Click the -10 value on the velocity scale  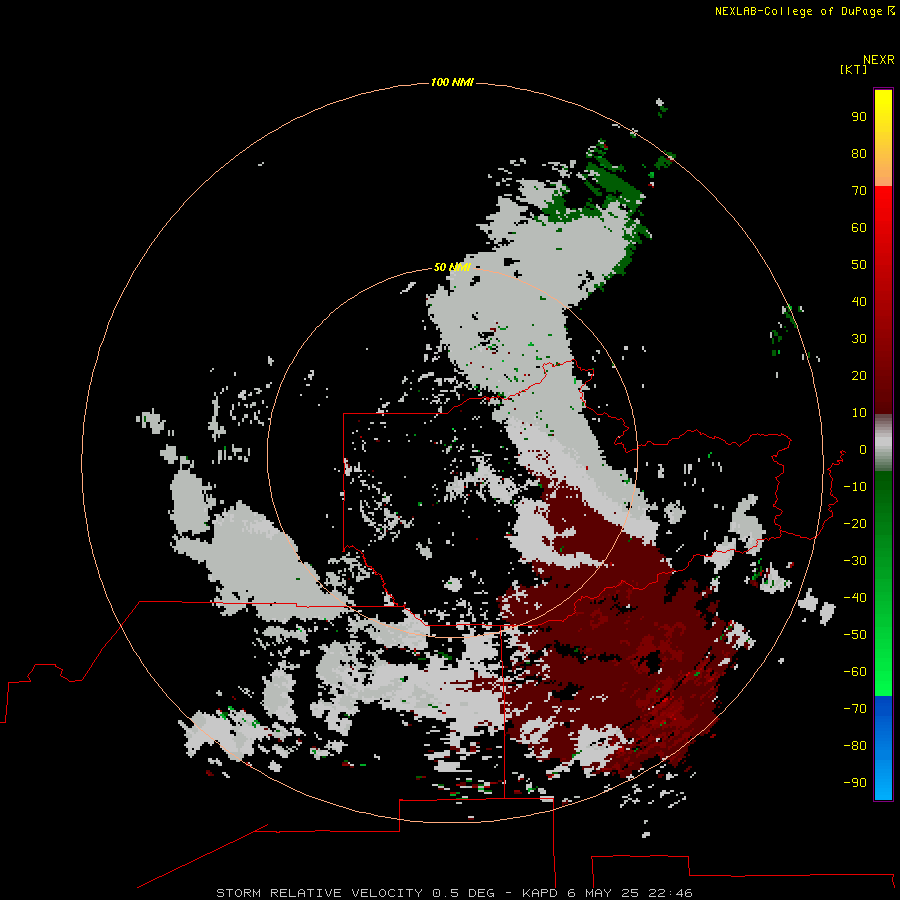855,487
